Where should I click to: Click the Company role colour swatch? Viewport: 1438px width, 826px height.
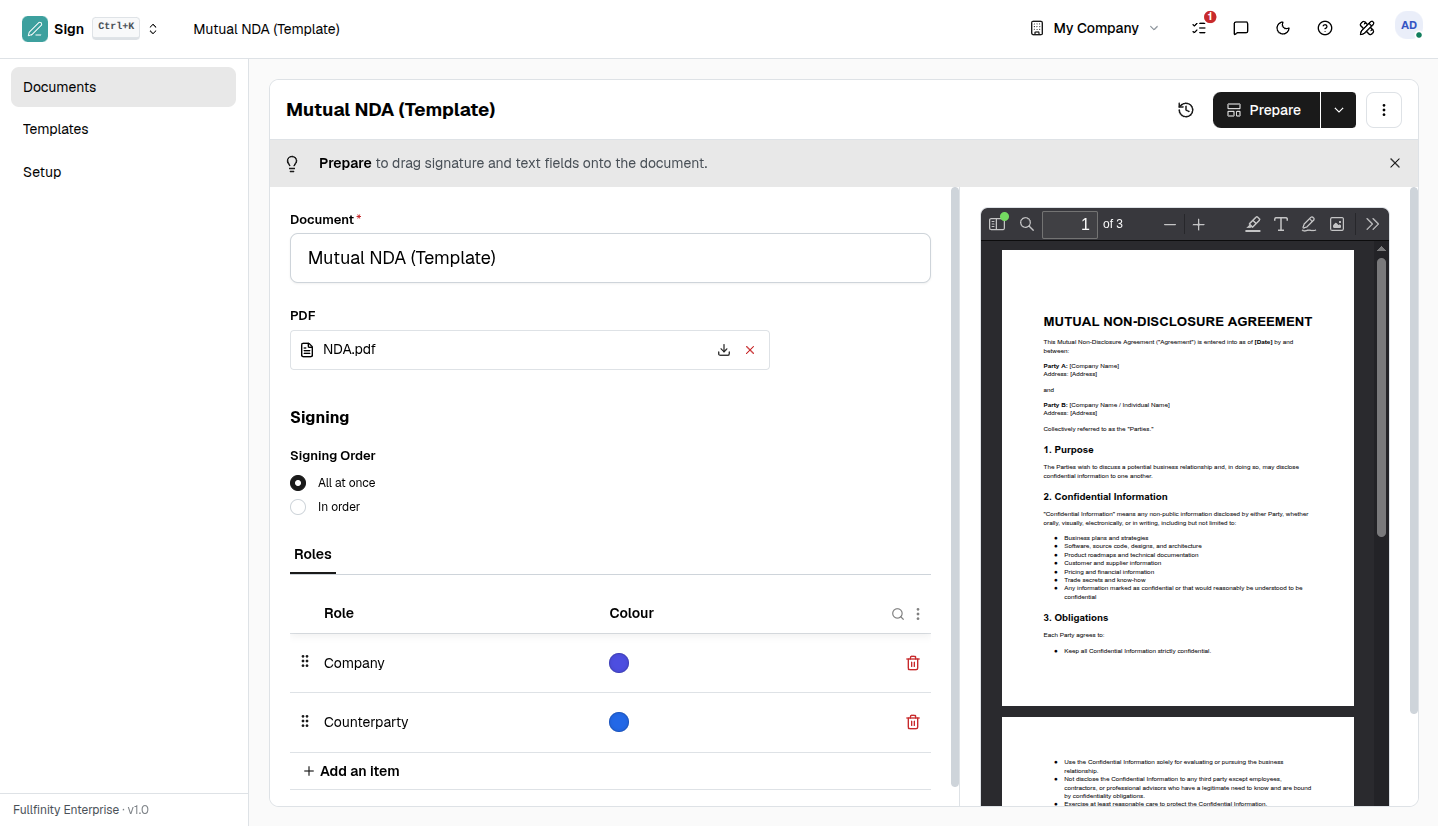pos(619,663)
